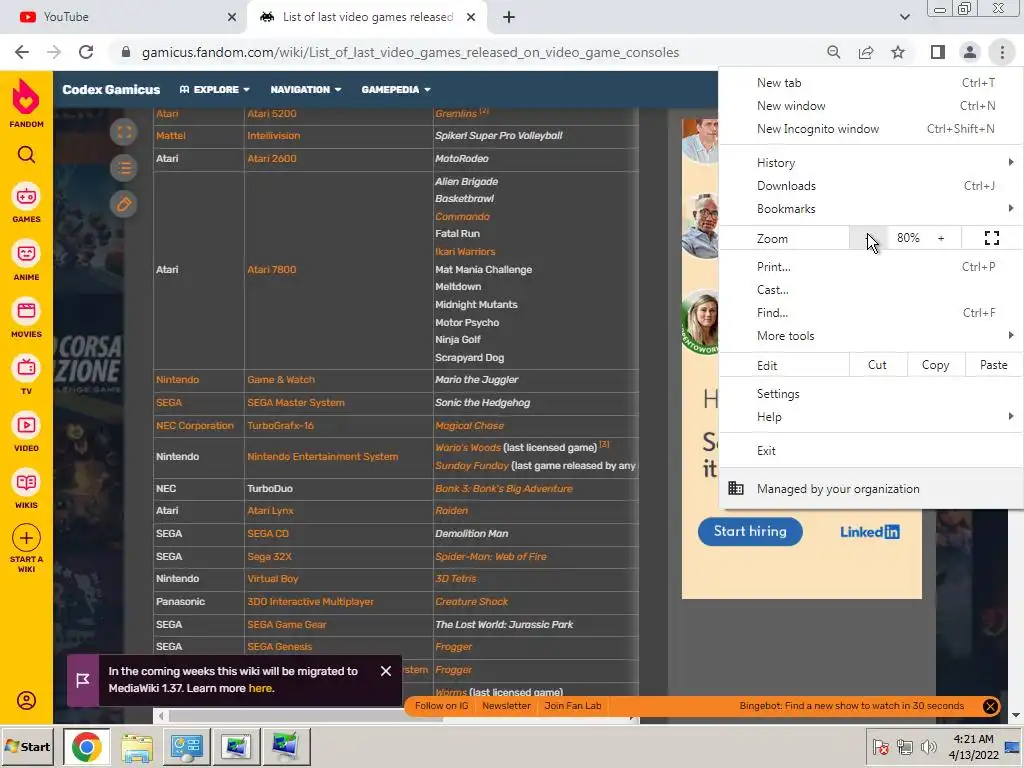Go back with browser back arrow
This screenshot has height=768, width=1024.
click(22, 52)
